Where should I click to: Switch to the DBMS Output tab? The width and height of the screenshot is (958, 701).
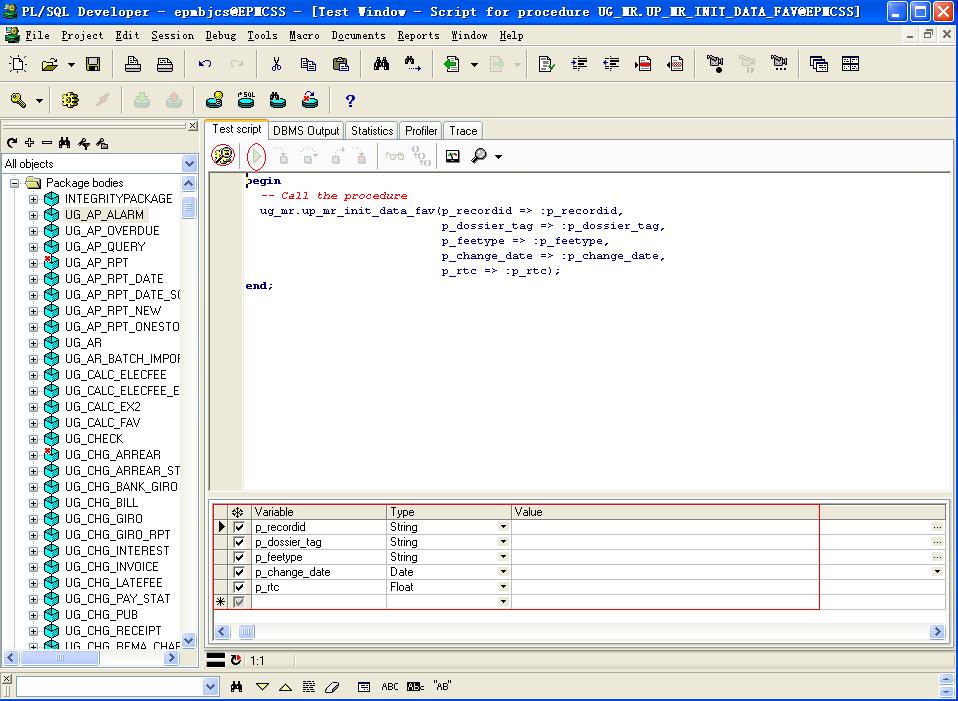(306, 131)
